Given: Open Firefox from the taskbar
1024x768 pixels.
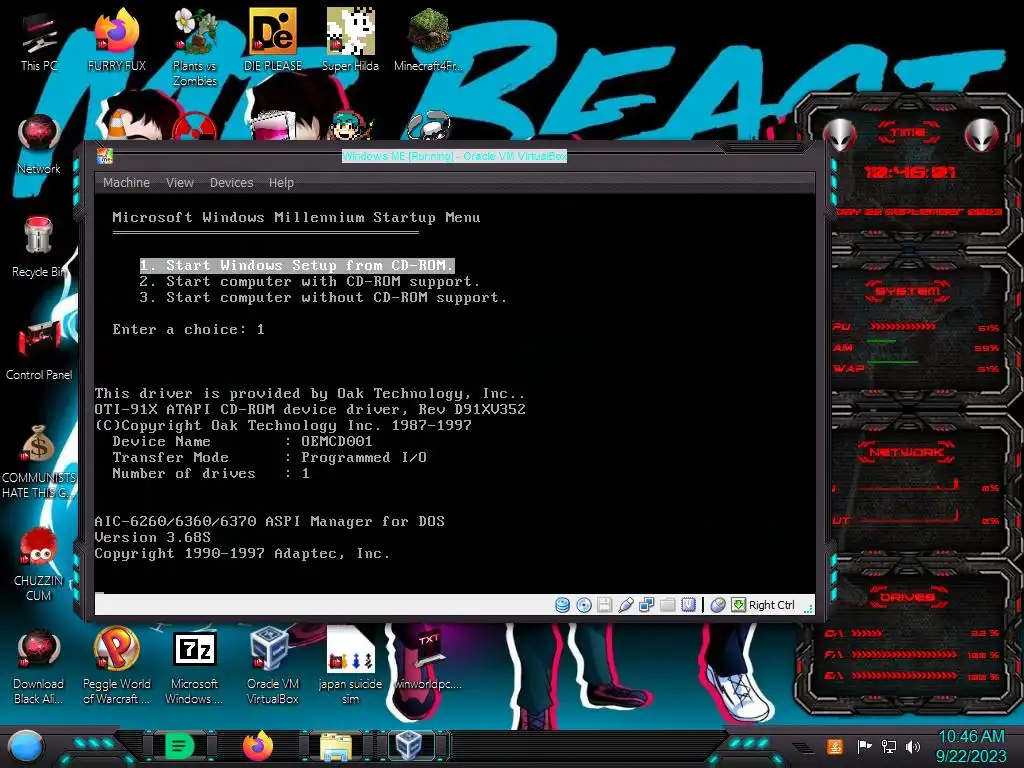Looking at the screenshot, I should coord(257,746).
